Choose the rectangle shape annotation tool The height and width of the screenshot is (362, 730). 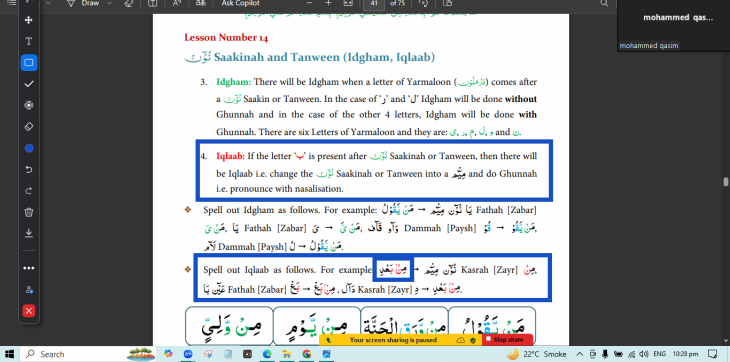point(29,63)
